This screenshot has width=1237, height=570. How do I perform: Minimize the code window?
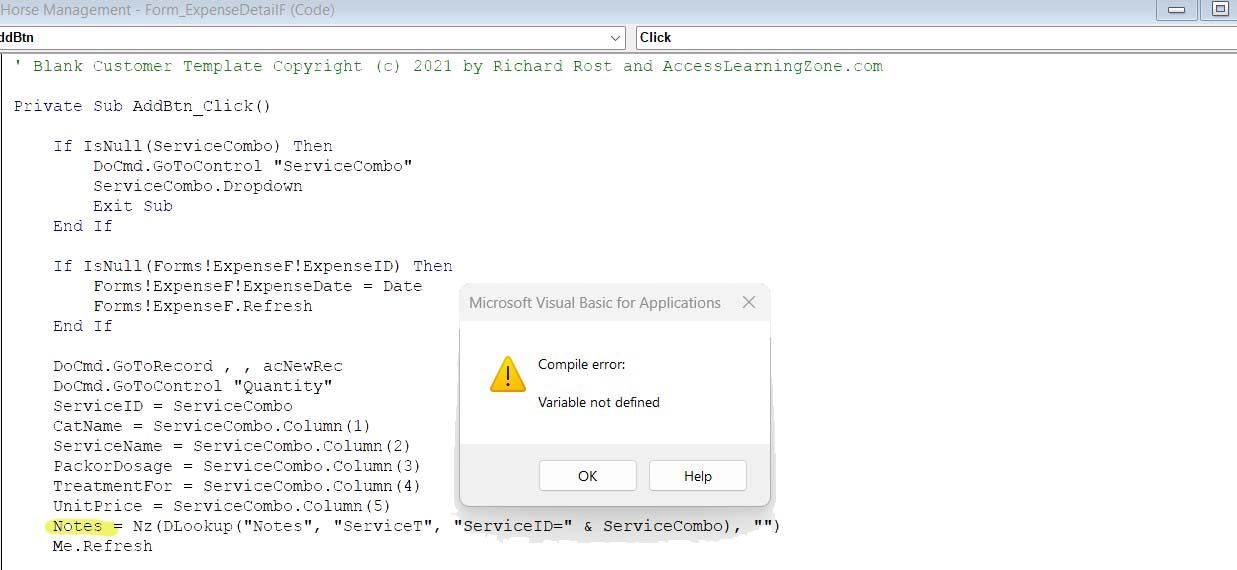(1176, 10)
